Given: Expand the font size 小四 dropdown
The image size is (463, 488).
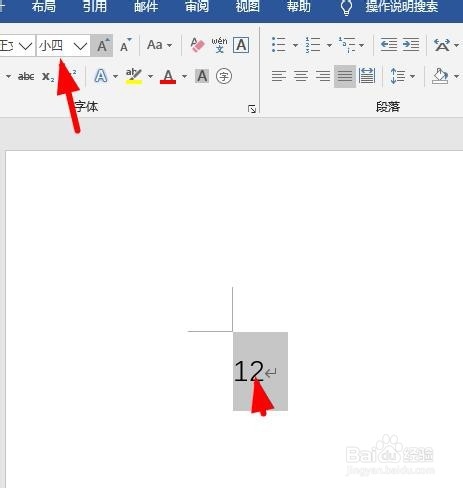Looking at the screenshot, I should pyautogui.click(x=80, y=45).
